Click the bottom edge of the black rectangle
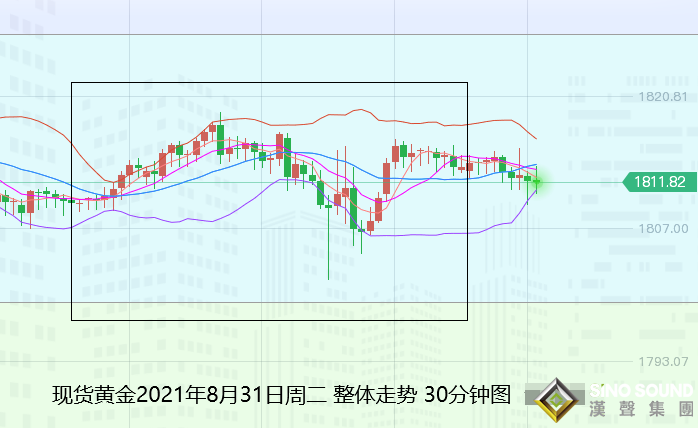This screenshot has width=698, height=428. click(270, 320)
